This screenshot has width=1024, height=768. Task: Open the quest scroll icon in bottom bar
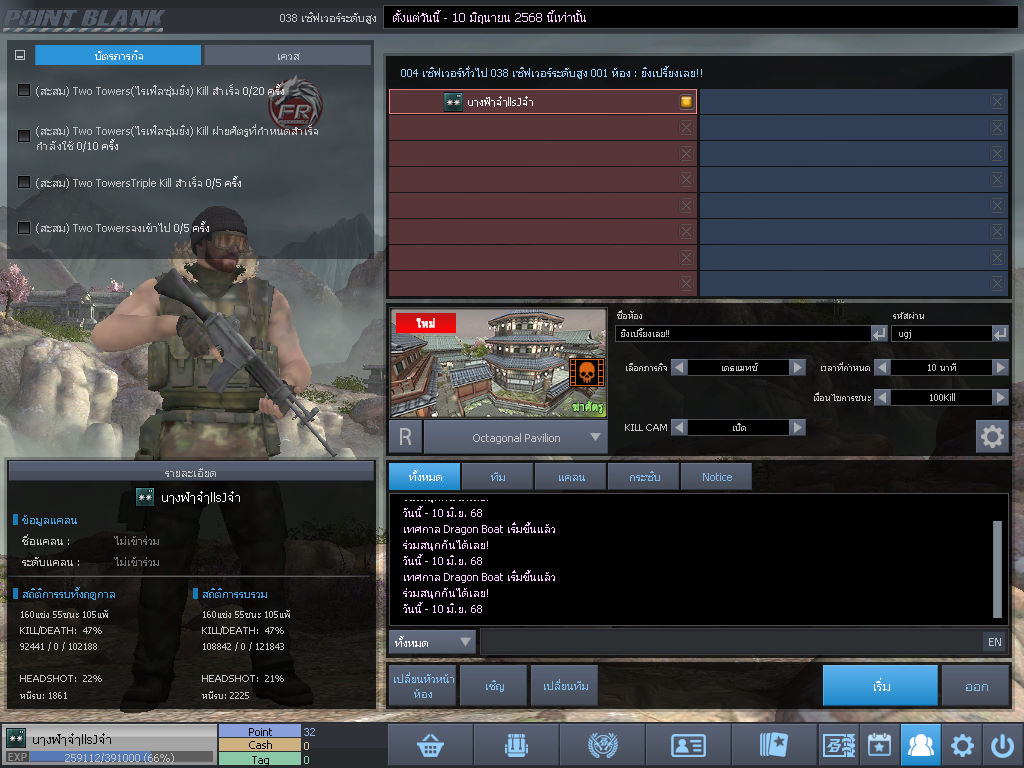tap(839, 744)
